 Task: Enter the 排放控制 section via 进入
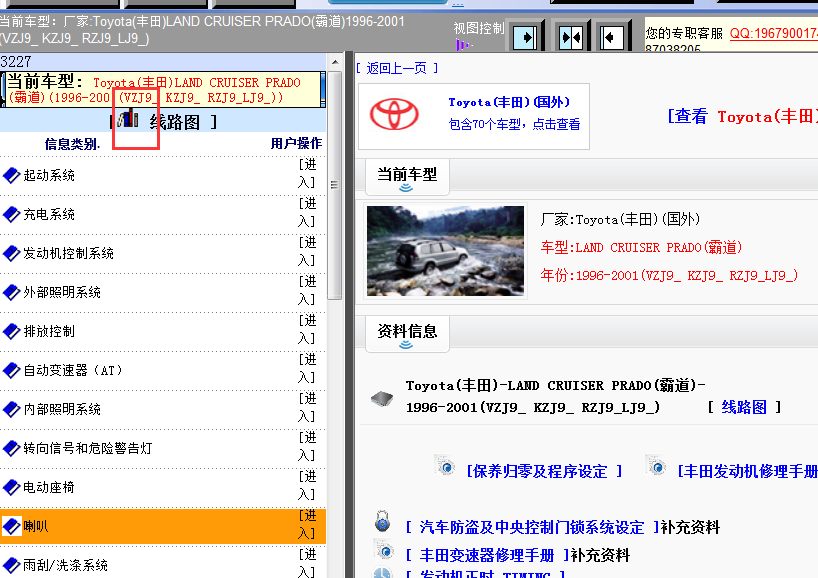307,330
